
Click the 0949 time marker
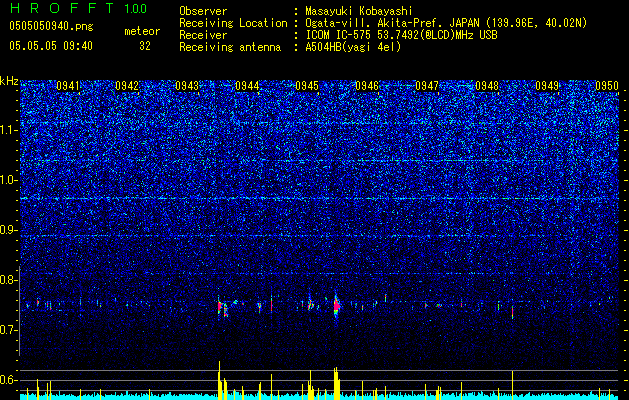(x=547, y=86)
